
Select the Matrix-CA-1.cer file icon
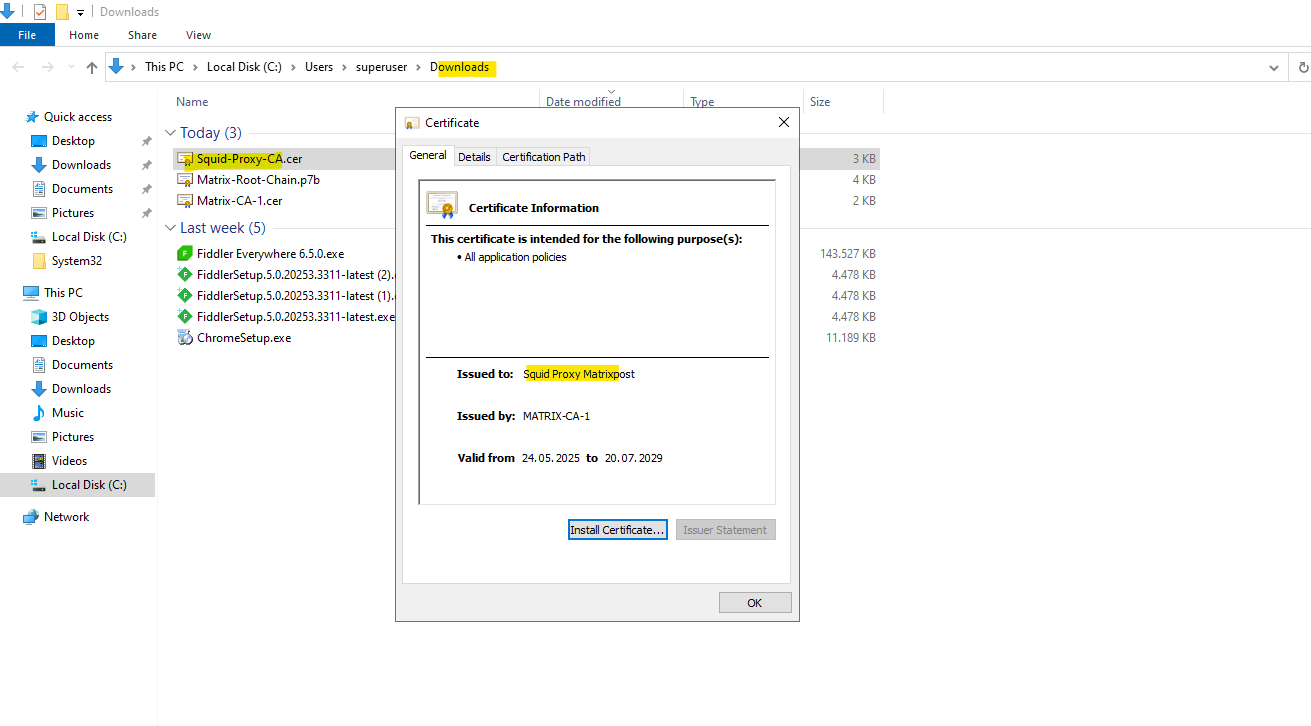pos(185,201)
